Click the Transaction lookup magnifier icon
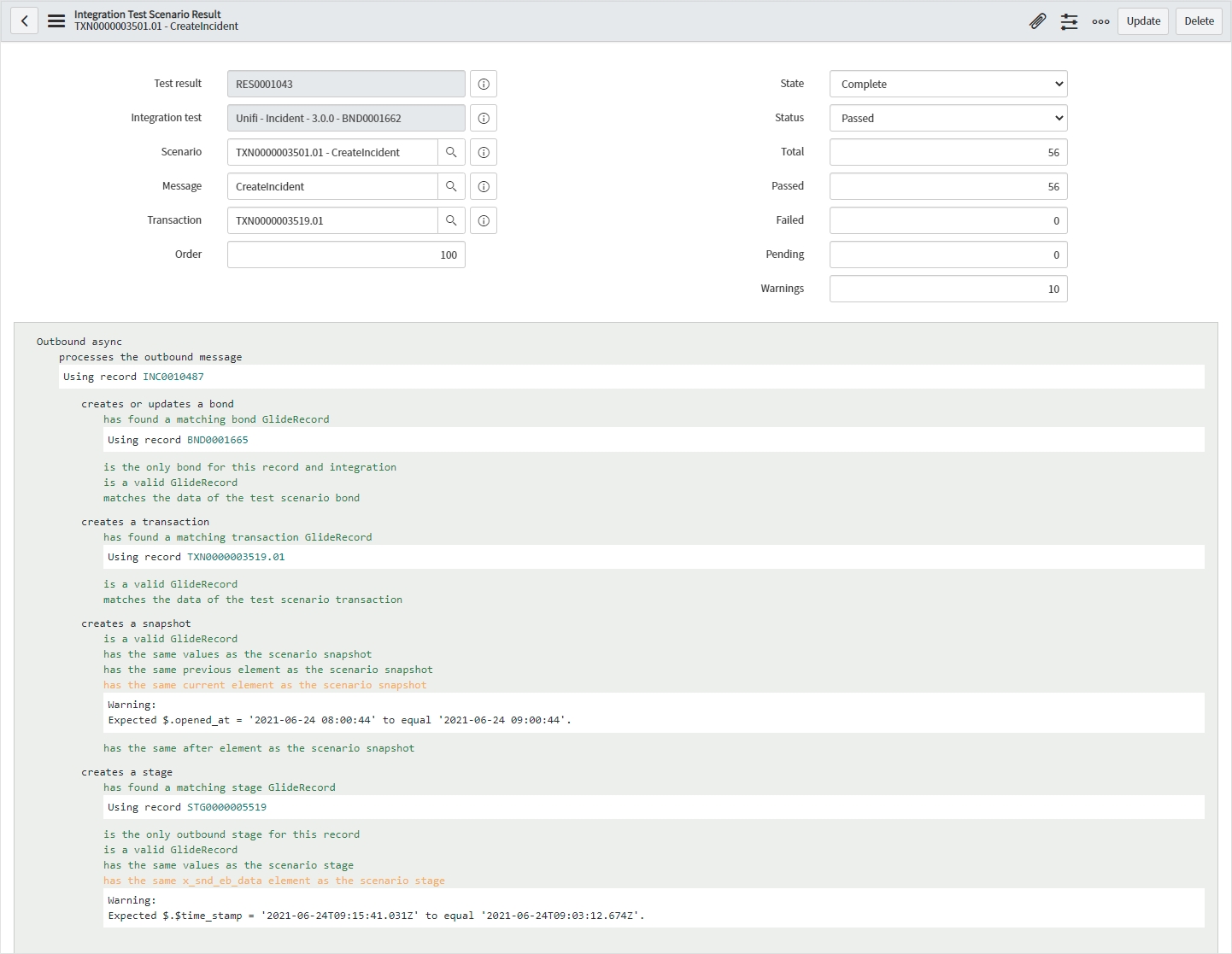This screenshot has height=954, width=1232. tap(451, 220)
